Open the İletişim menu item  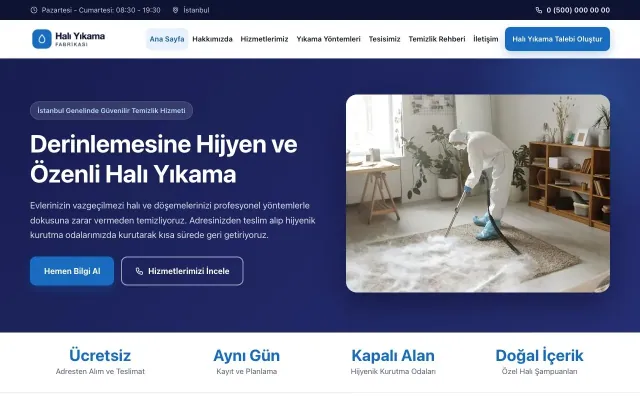tap(486, 39)
